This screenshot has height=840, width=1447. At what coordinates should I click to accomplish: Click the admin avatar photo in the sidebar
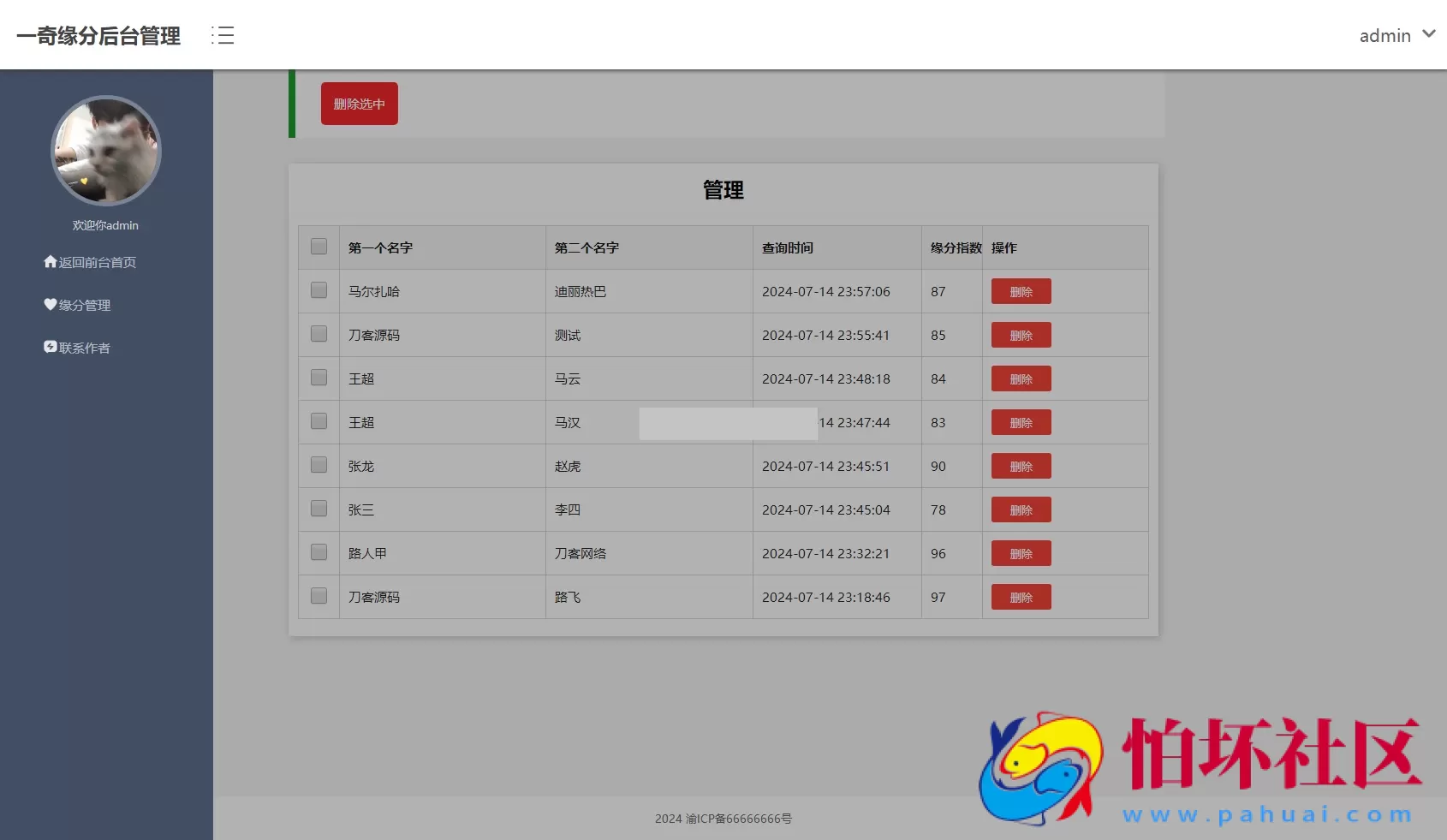tap(106, 151)
